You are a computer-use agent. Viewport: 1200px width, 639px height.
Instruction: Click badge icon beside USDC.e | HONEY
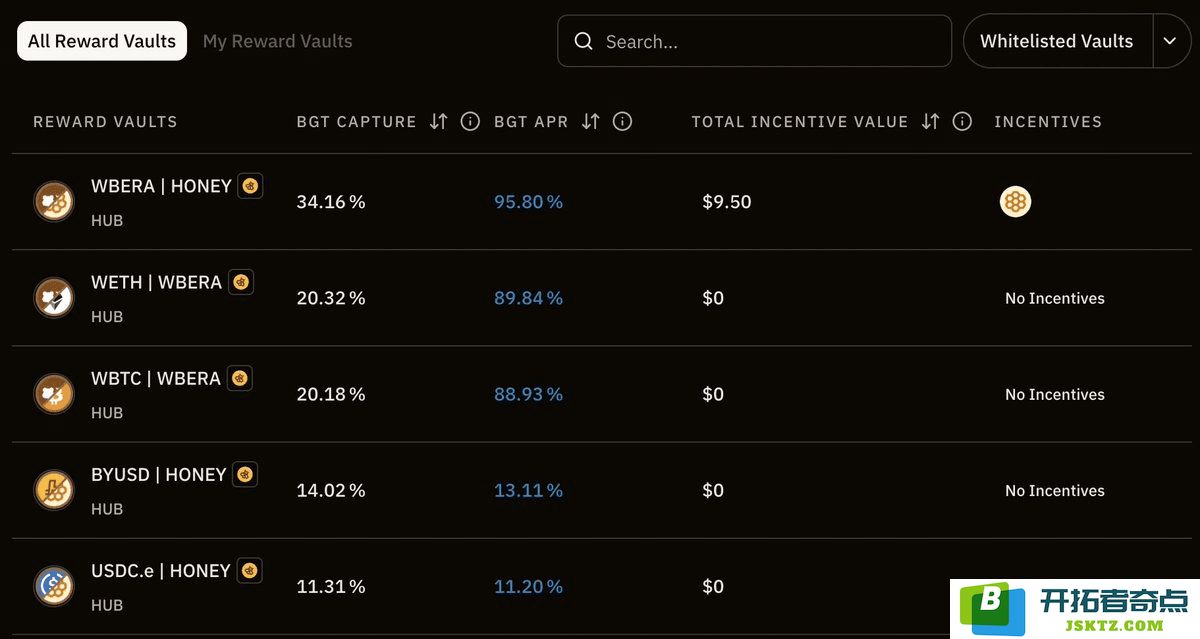coord(249,571)
